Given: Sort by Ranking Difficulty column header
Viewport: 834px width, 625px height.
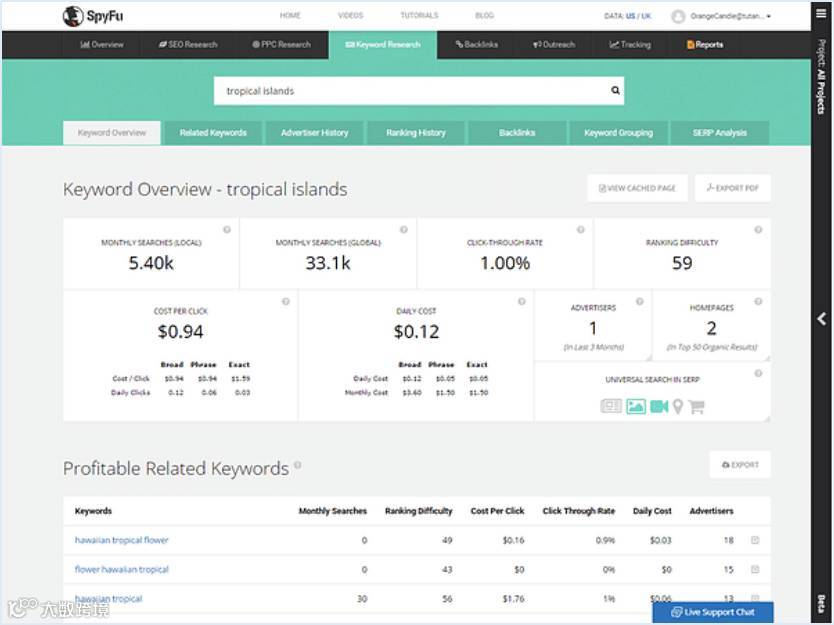Looking at the screenshot, I should click(x=419, y=511).
